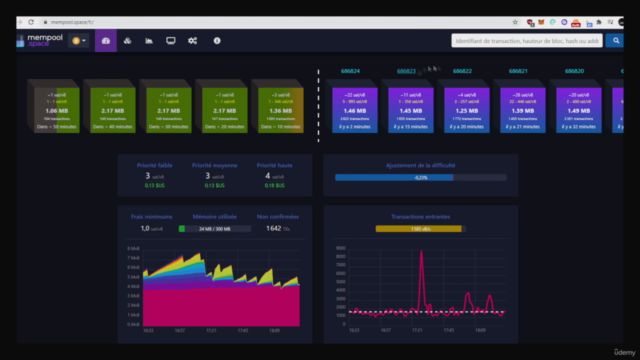Click the 'Ajustement de la difficulté' heading

[421, 165]
